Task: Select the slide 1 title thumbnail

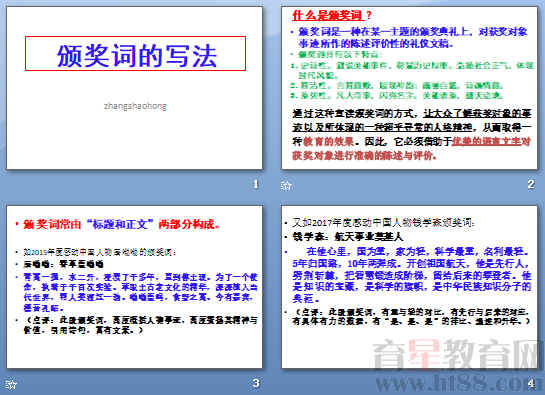Action: click(135, 88)
